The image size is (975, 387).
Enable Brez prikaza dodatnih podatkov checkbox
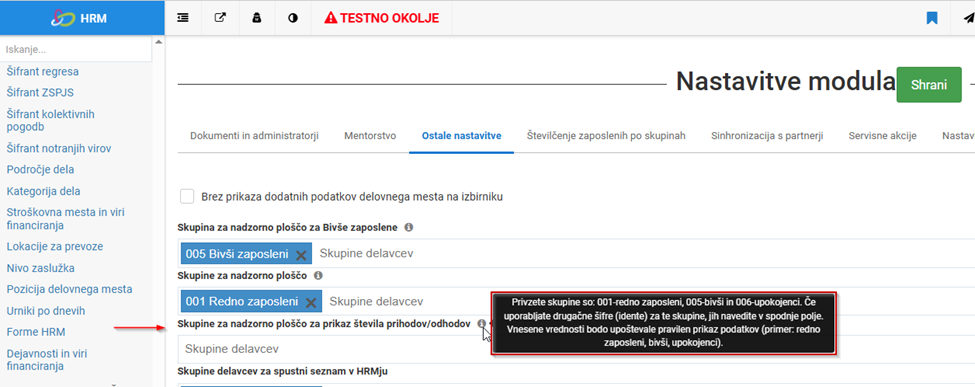tap(187, 197)
